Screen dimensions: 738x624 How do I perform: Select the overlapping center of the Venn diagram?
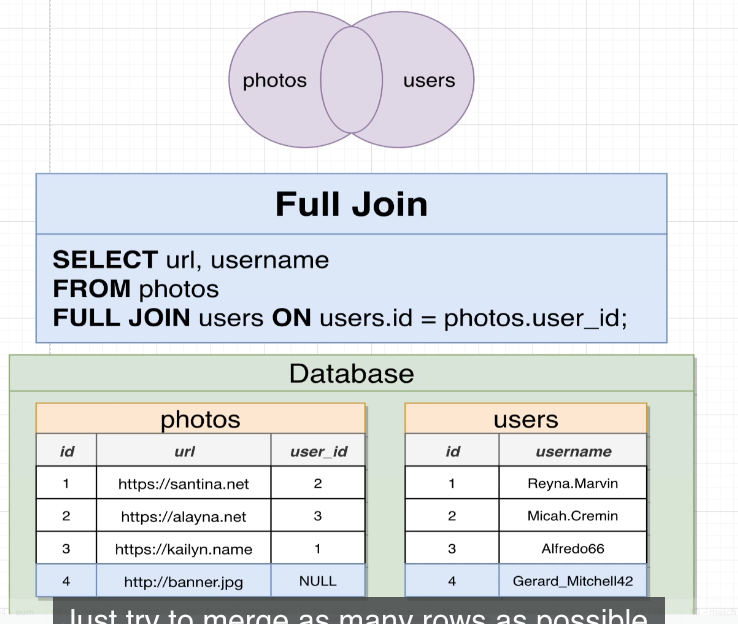pyautogui.click(x=352, y=80)
